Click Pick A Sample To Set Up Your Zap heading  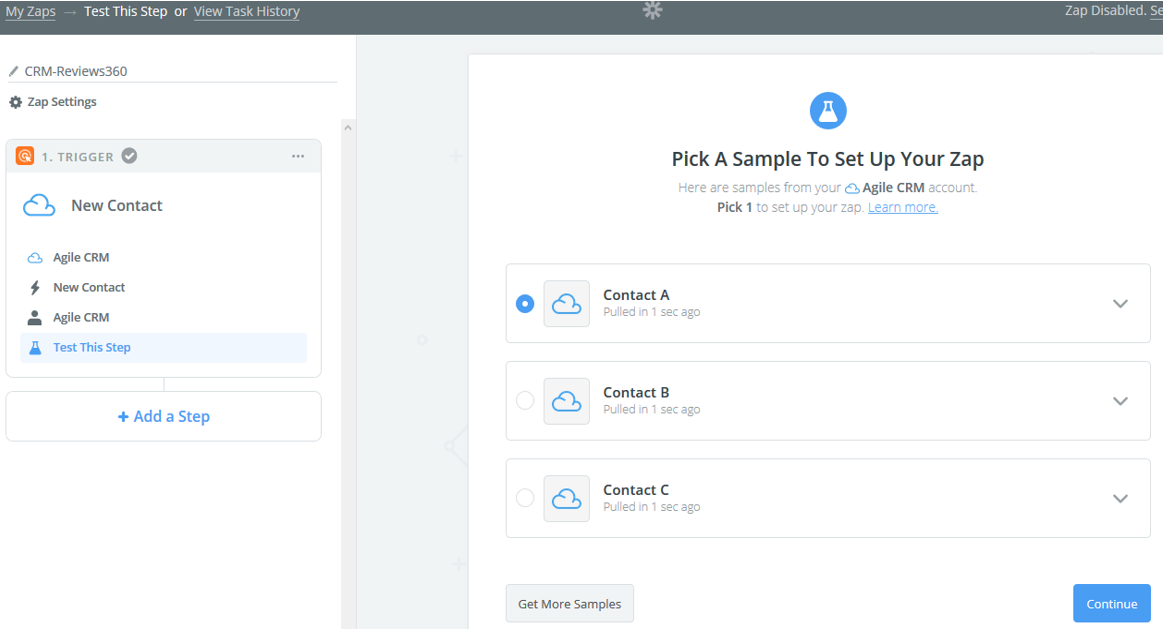(828, 159)
